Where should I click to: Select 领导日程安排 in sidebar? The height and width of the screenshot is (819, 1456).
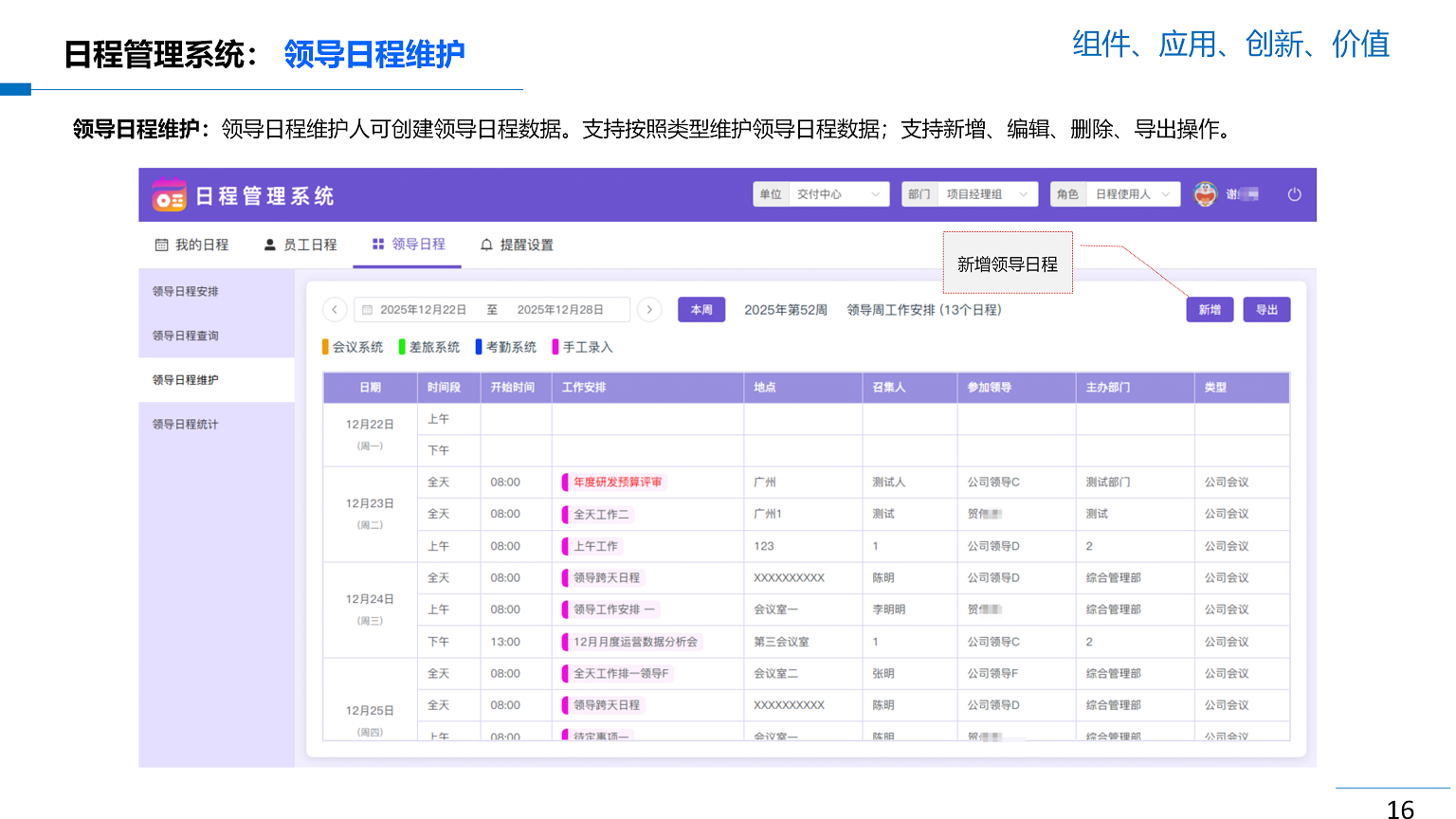point(186,292)
